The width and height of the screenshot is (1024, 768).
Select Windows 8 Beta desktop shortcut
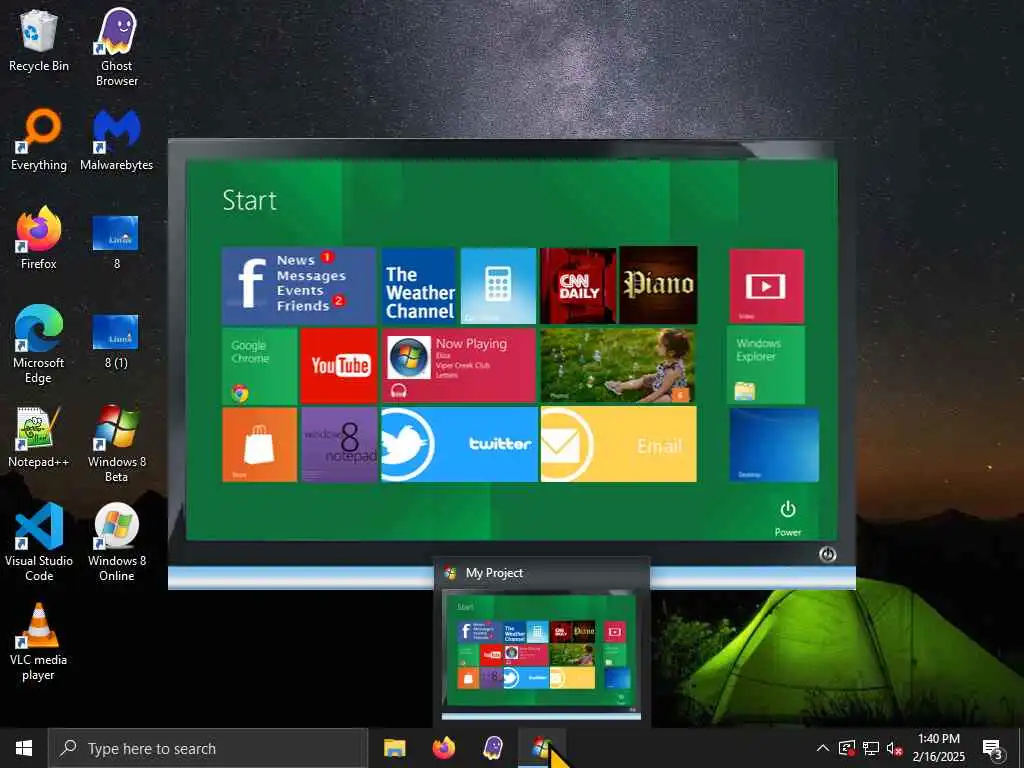[116, 444]
